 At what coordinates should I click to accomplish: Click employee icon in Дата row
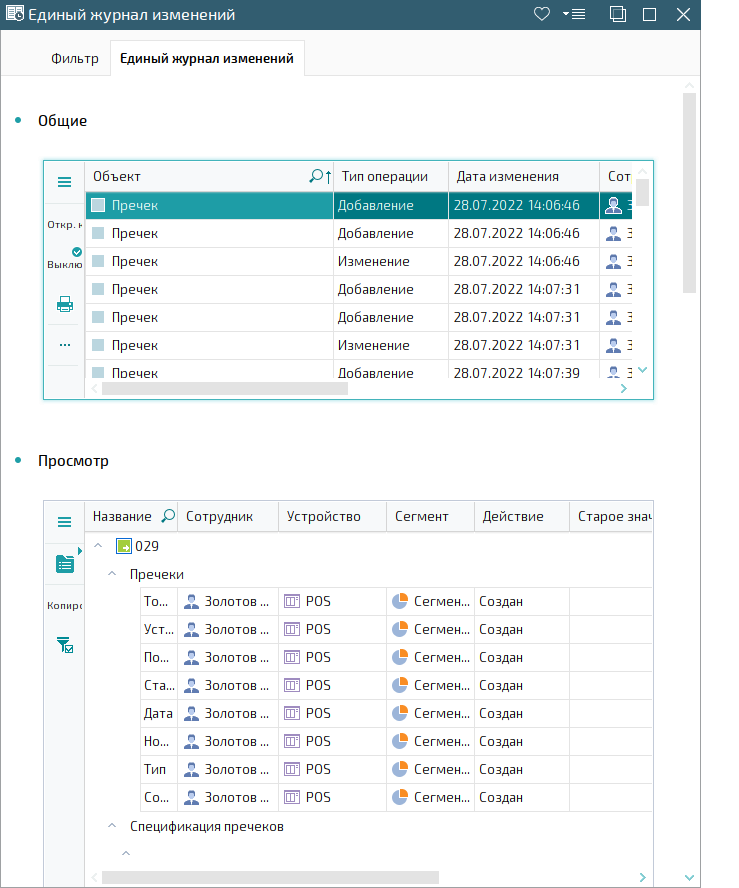tap(191, 713)
